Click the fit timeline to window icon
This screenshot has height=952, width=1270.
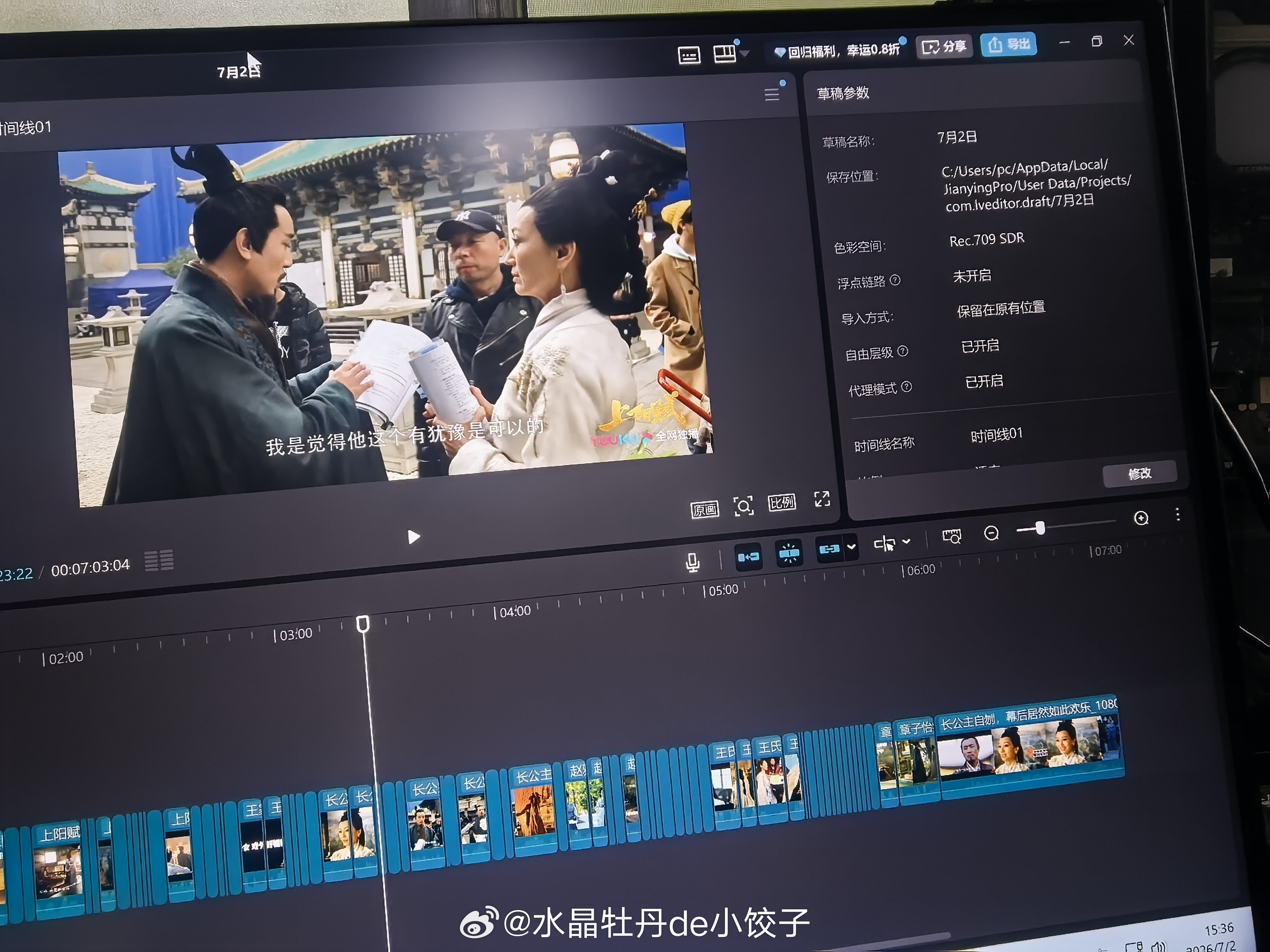coord(951,536)
